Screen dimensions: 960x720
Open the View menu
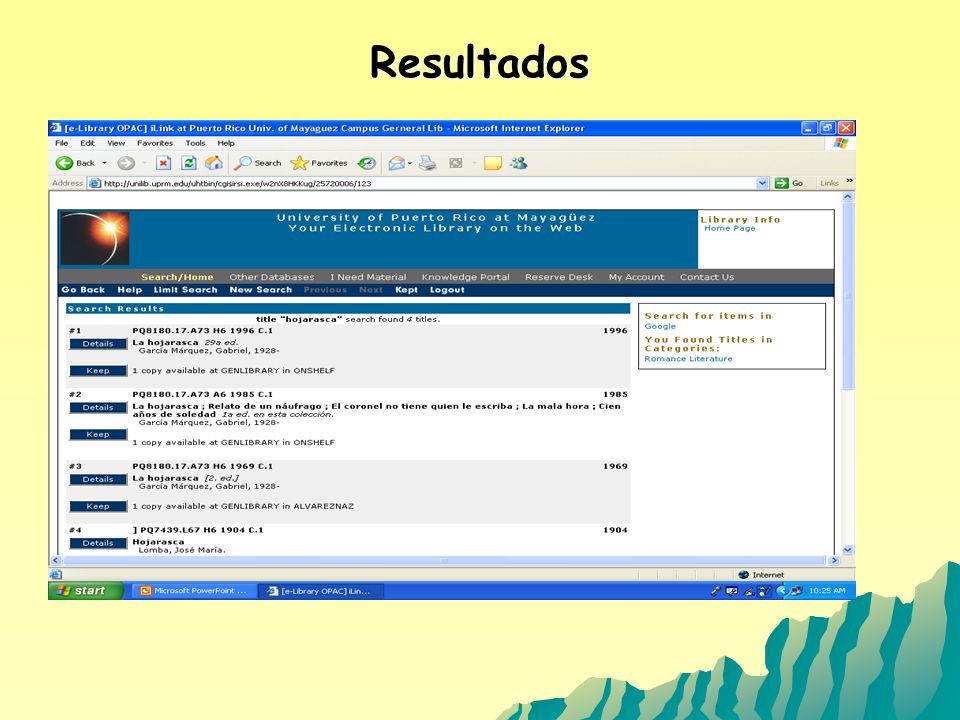coord(116,143)
